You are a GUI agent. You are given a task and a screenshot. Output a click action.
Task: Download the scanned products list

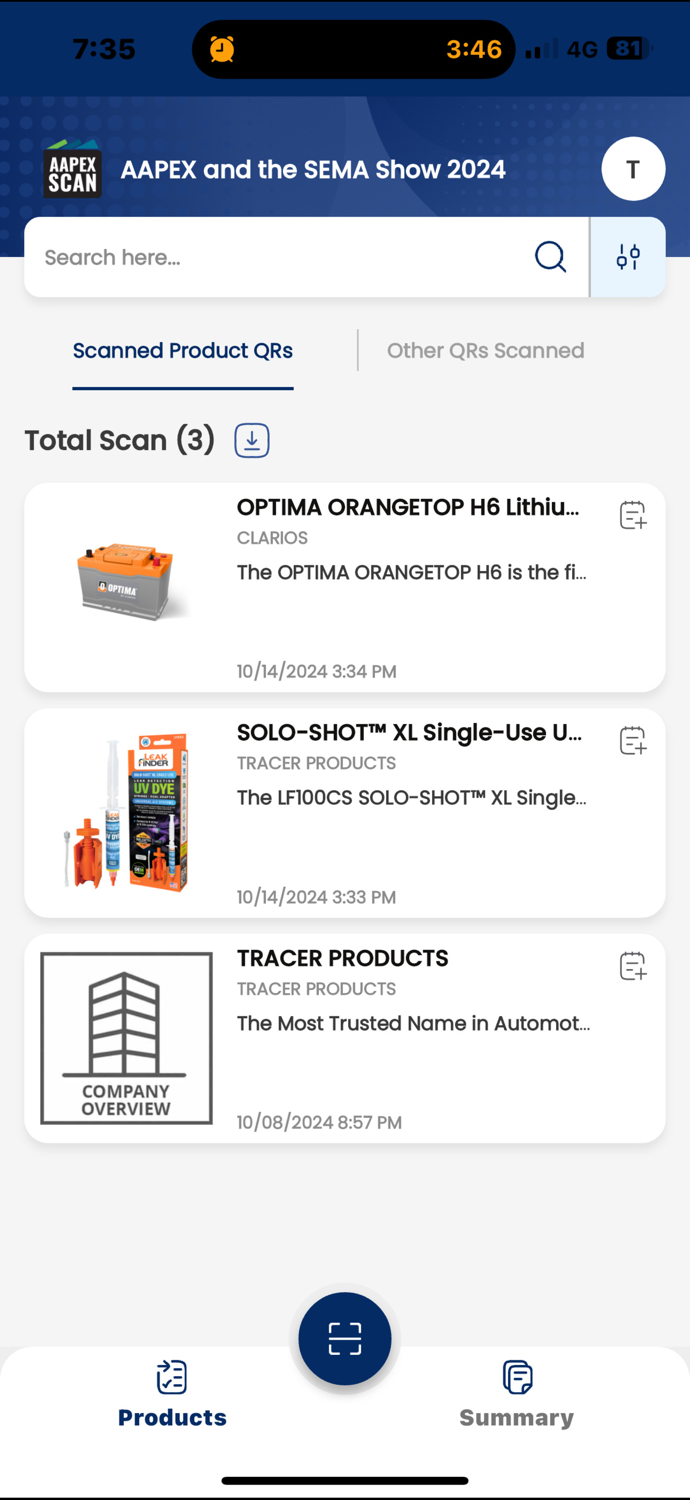(x=251, y=440)
